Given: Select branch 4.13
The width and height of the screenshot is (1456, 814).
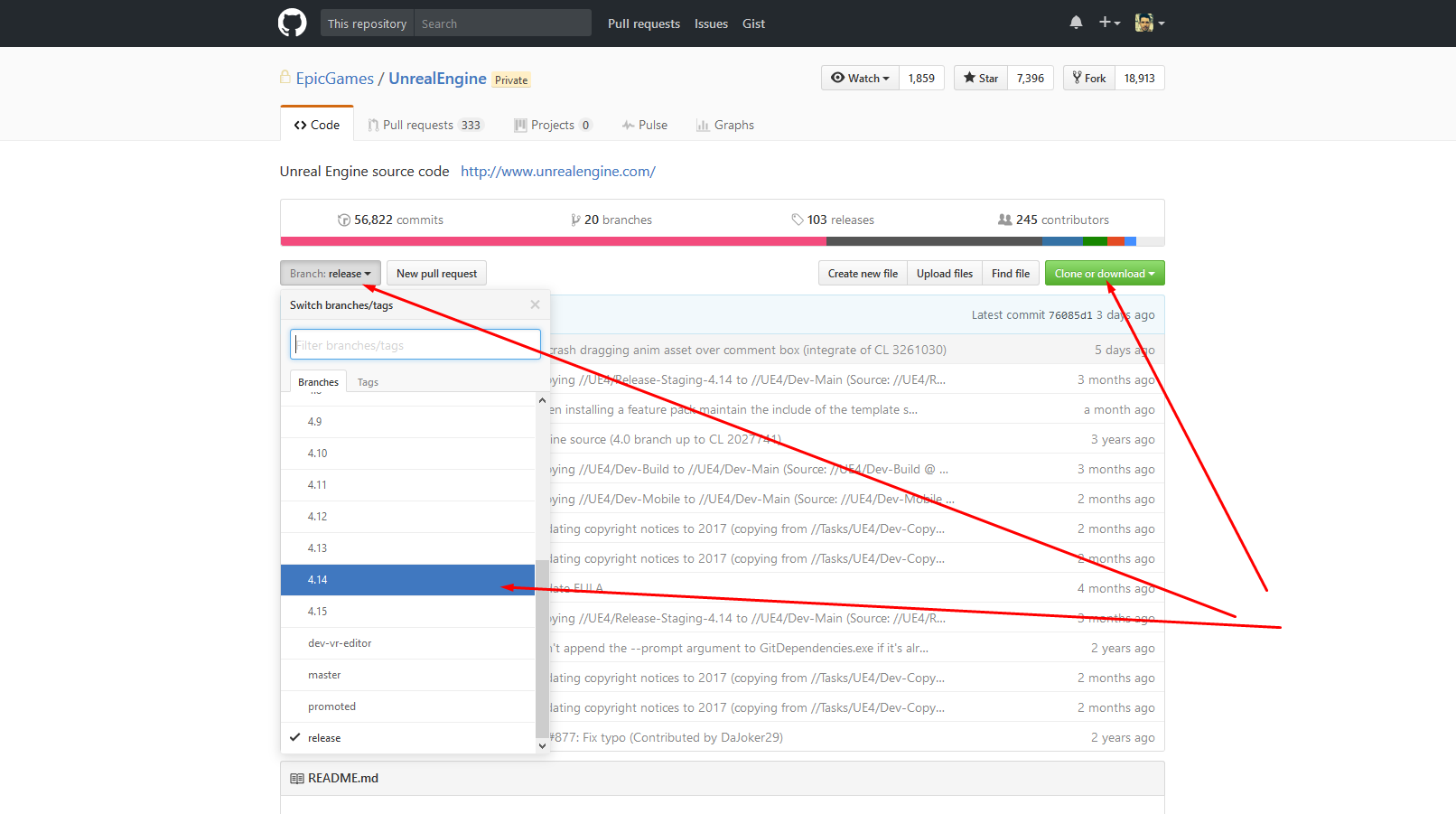Looking at the screenshot, I should point(408,548).
